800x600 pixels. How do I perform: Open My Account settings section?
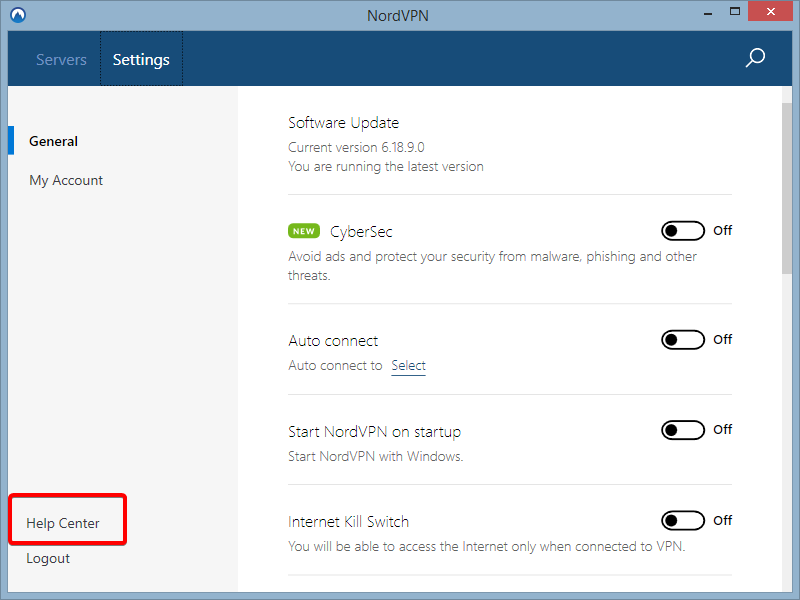(66, 180)
